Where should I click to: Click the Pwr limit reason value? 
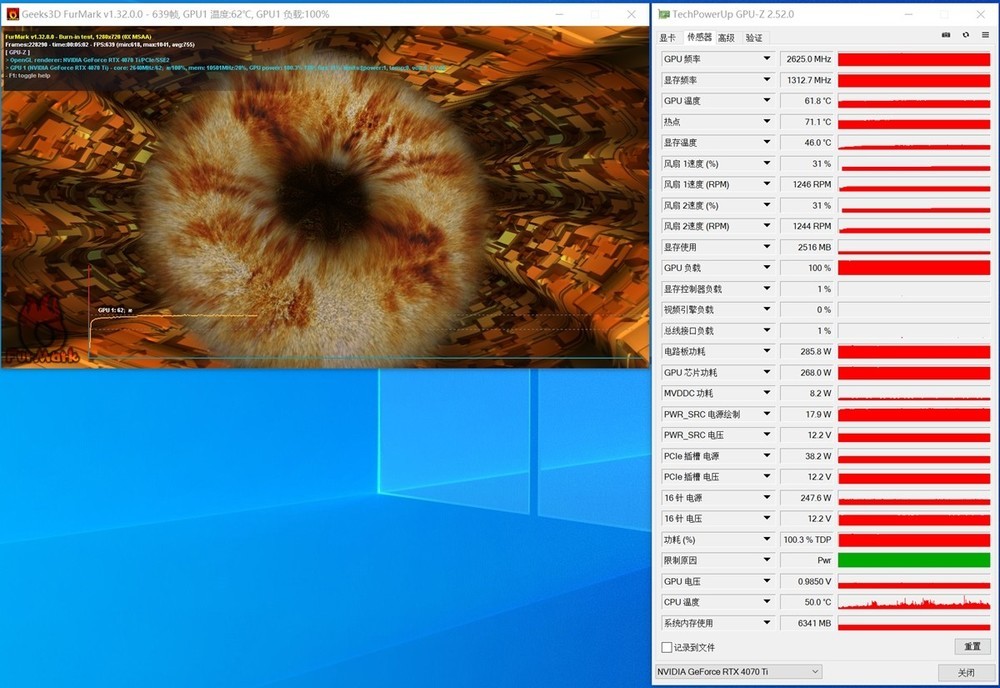(x=807, y=560)
